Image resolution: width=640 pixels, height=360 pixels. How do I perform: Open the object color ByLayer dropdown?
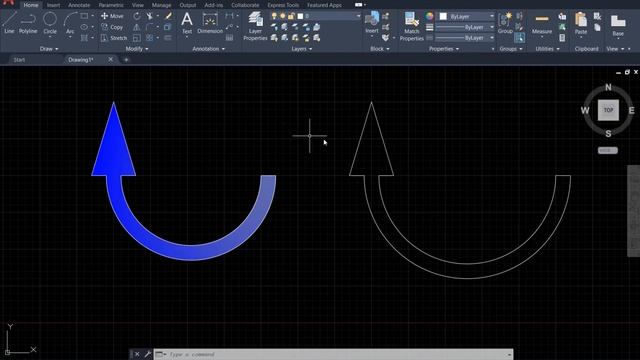492,16
